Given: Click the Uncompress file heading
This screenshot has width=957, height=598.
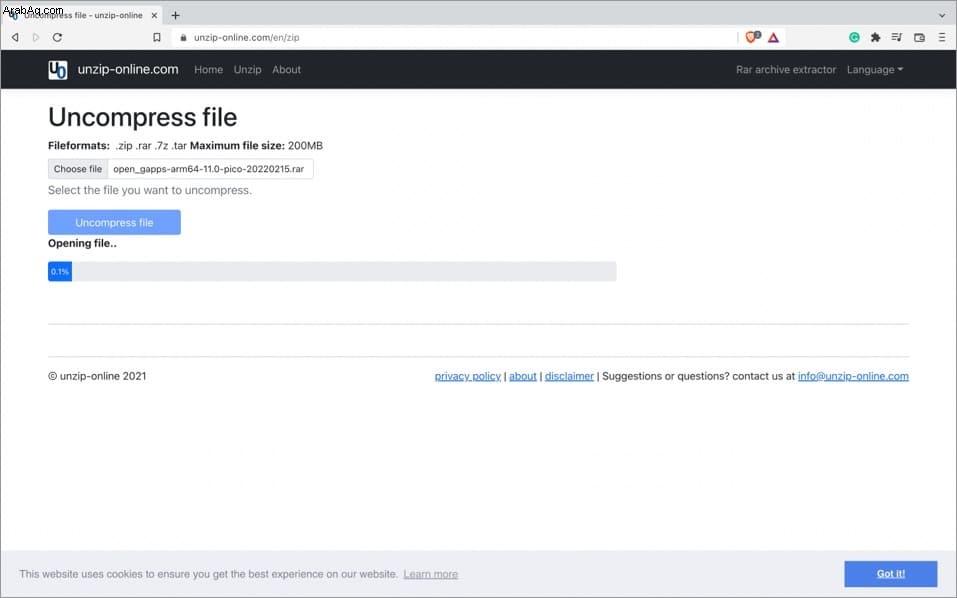Looking at the screenshot, I should [x=142, y=117].
